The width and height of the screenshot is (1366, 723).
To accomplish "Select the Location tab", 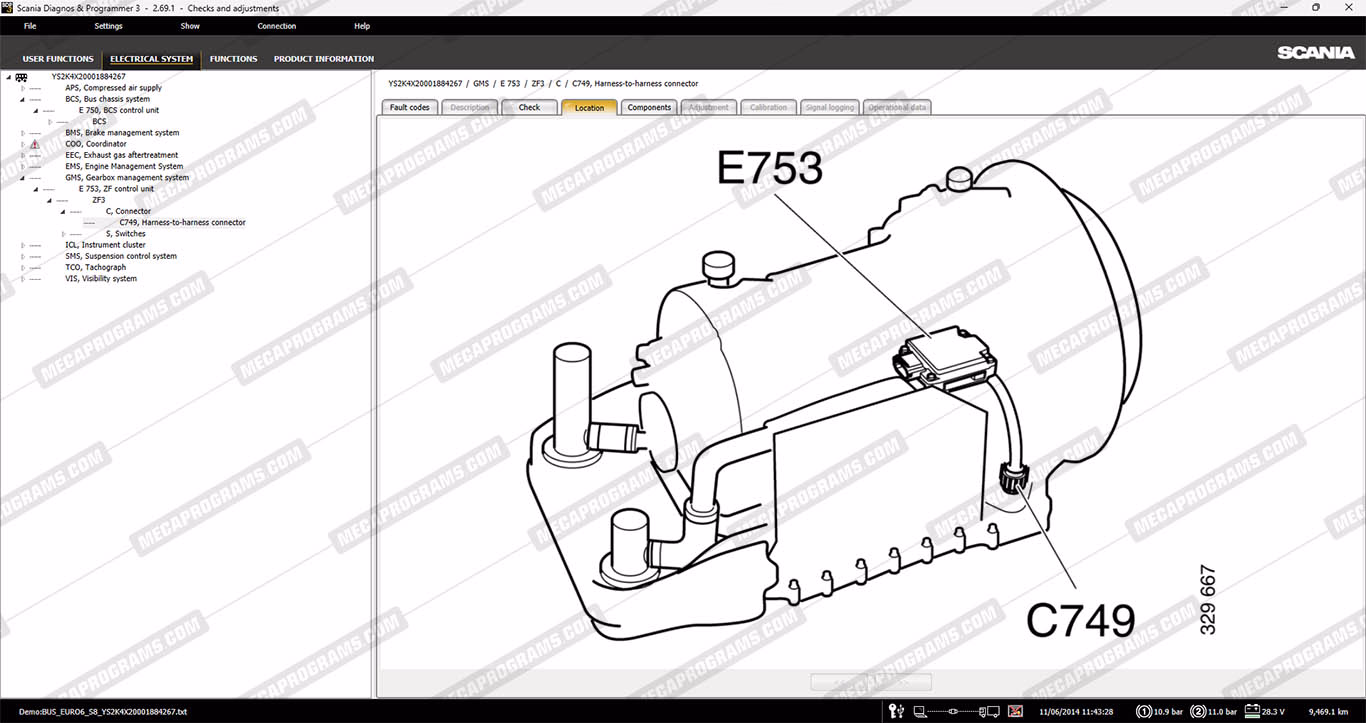I will point(589,107).
